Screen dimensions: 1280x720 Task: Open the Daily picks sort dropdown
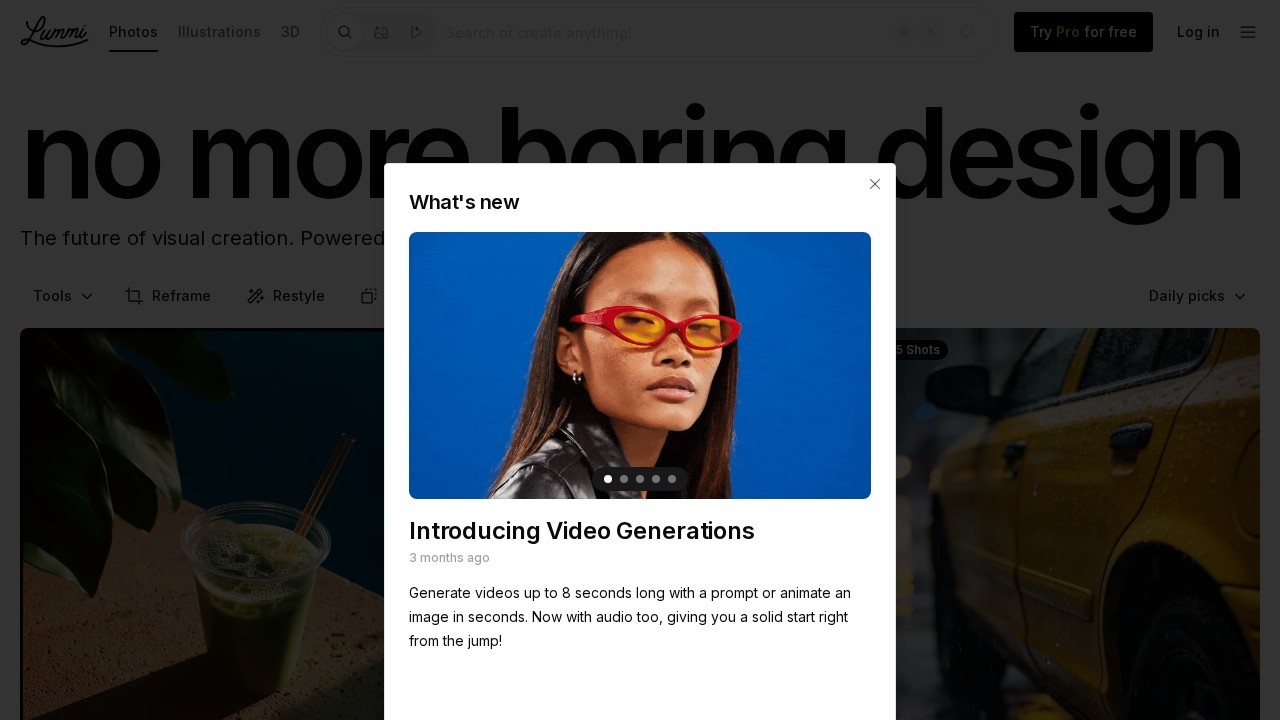(x=1197, y=296)
